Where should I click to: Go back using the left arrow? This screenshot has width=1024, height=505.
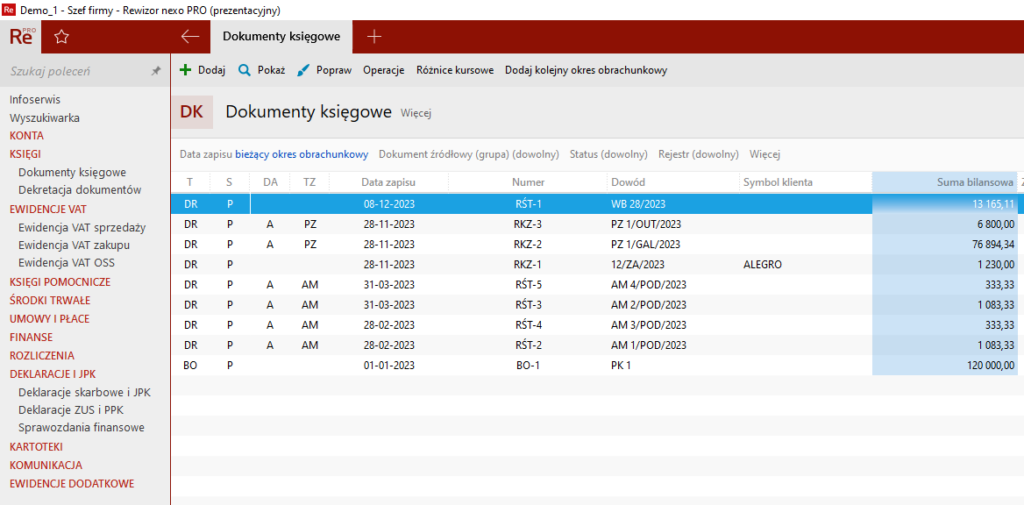(190, 37)
